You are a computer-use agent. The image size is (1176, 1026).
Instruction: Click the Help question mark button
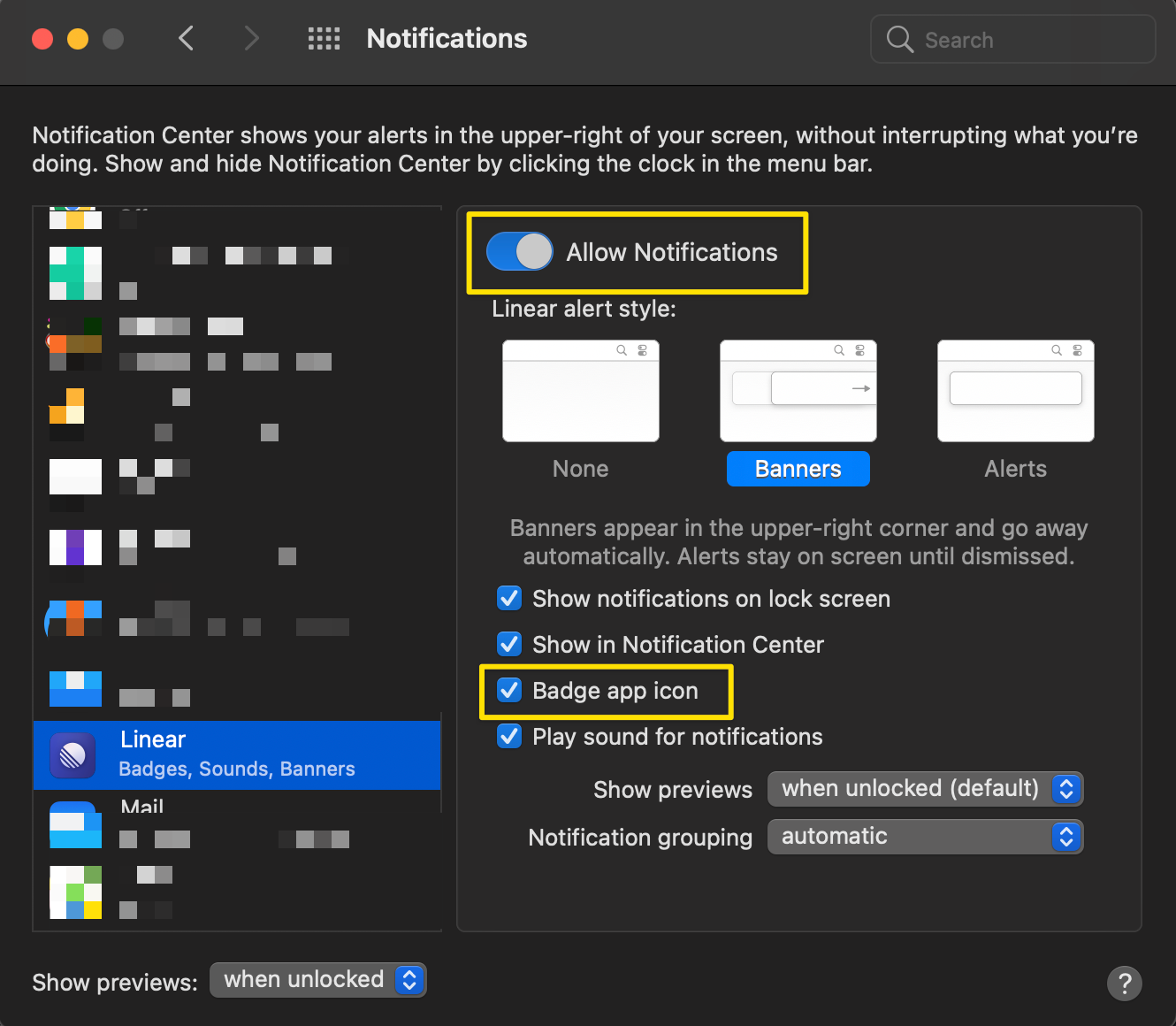pyautogui.click(x=1125, y=984)
